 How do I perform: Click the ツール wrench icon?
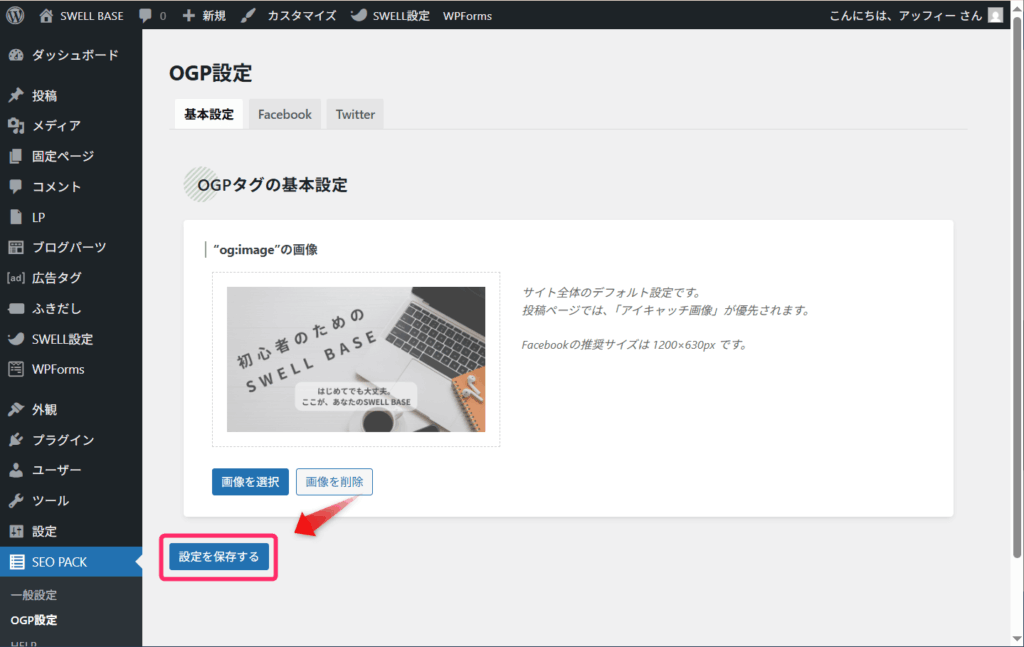click(16, 501)
